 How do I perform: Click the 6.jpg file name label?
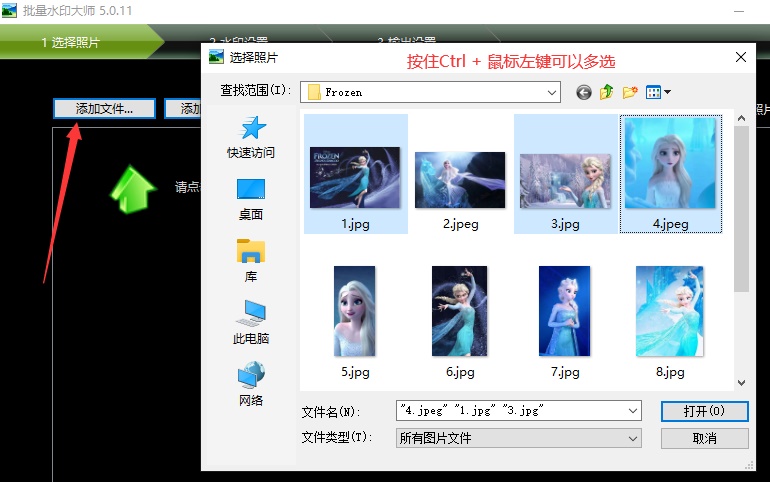460,372
